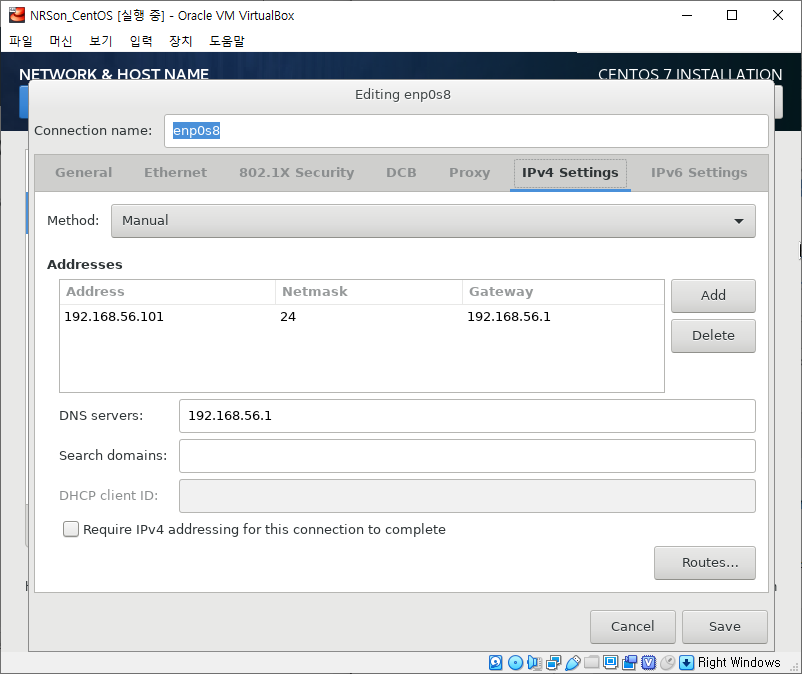The image size is (802, 674).
Task: Click the shared folders status icon
Action: click(x=591, y=662)
